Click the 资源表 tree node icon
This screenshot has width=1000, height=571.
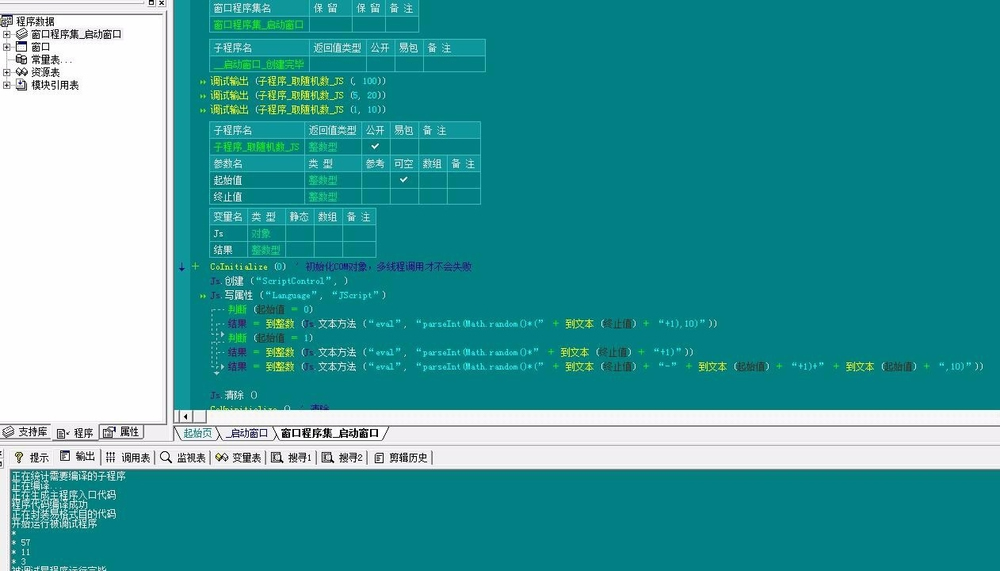[x=22, y=72]
